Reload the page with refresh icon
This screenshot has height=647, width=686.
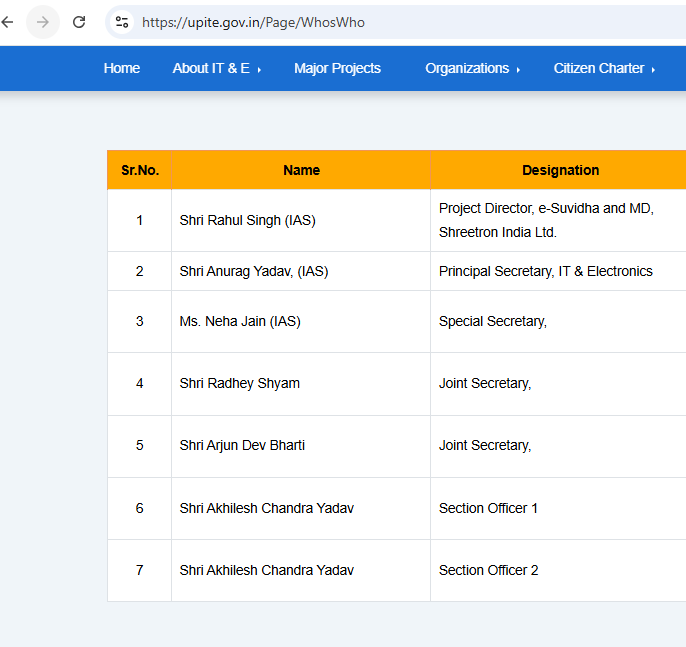79,22
